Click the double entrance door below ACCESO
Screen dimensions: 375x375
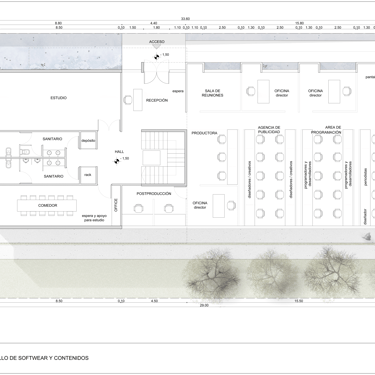157,73
